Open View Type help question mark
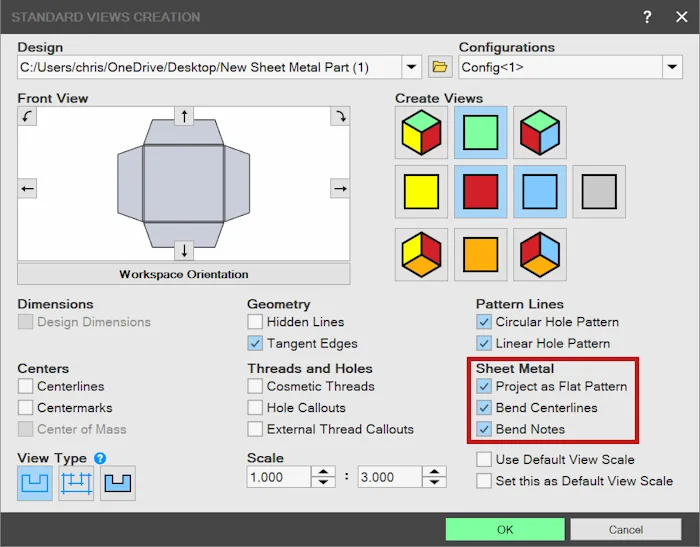This screenshot has height=547, width=700. point(100,458)
